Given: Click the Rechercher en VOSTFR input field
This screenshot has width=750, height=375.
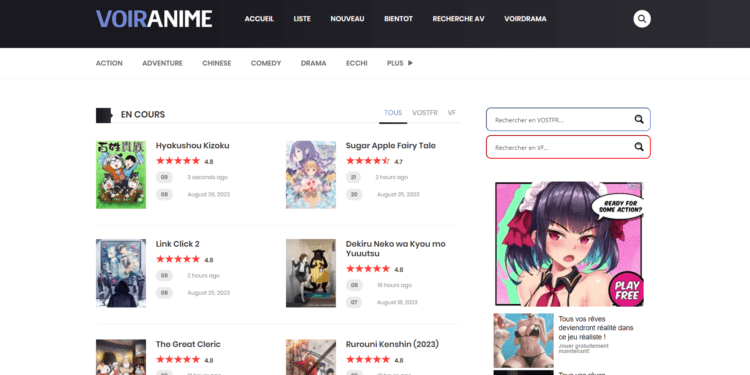Looking at the screenshot, I should click(568, 120).
